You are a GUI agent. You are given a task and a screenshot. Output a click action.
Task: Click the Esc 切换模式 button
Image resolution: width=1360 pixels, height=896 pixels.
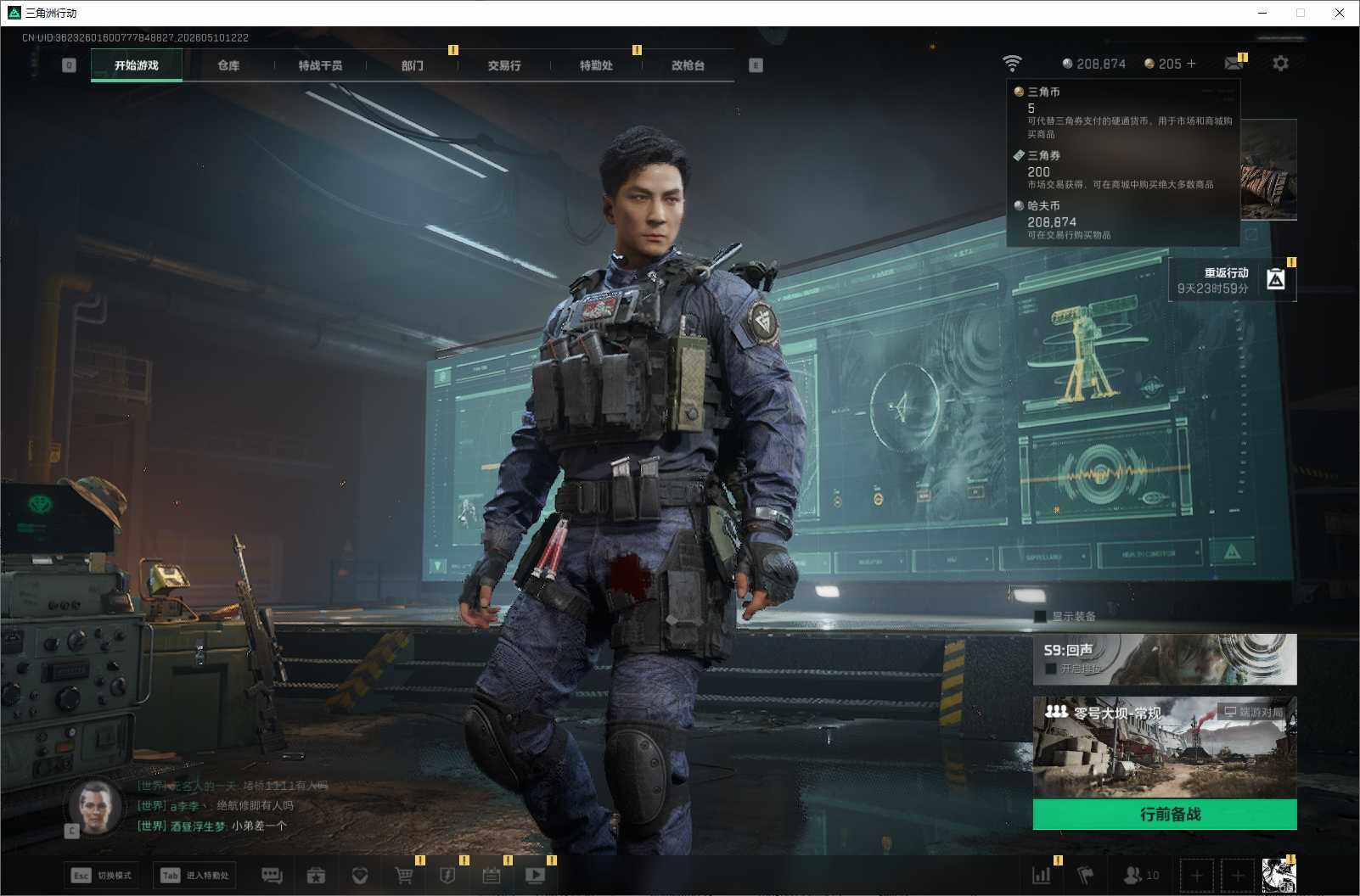(103, 876)
